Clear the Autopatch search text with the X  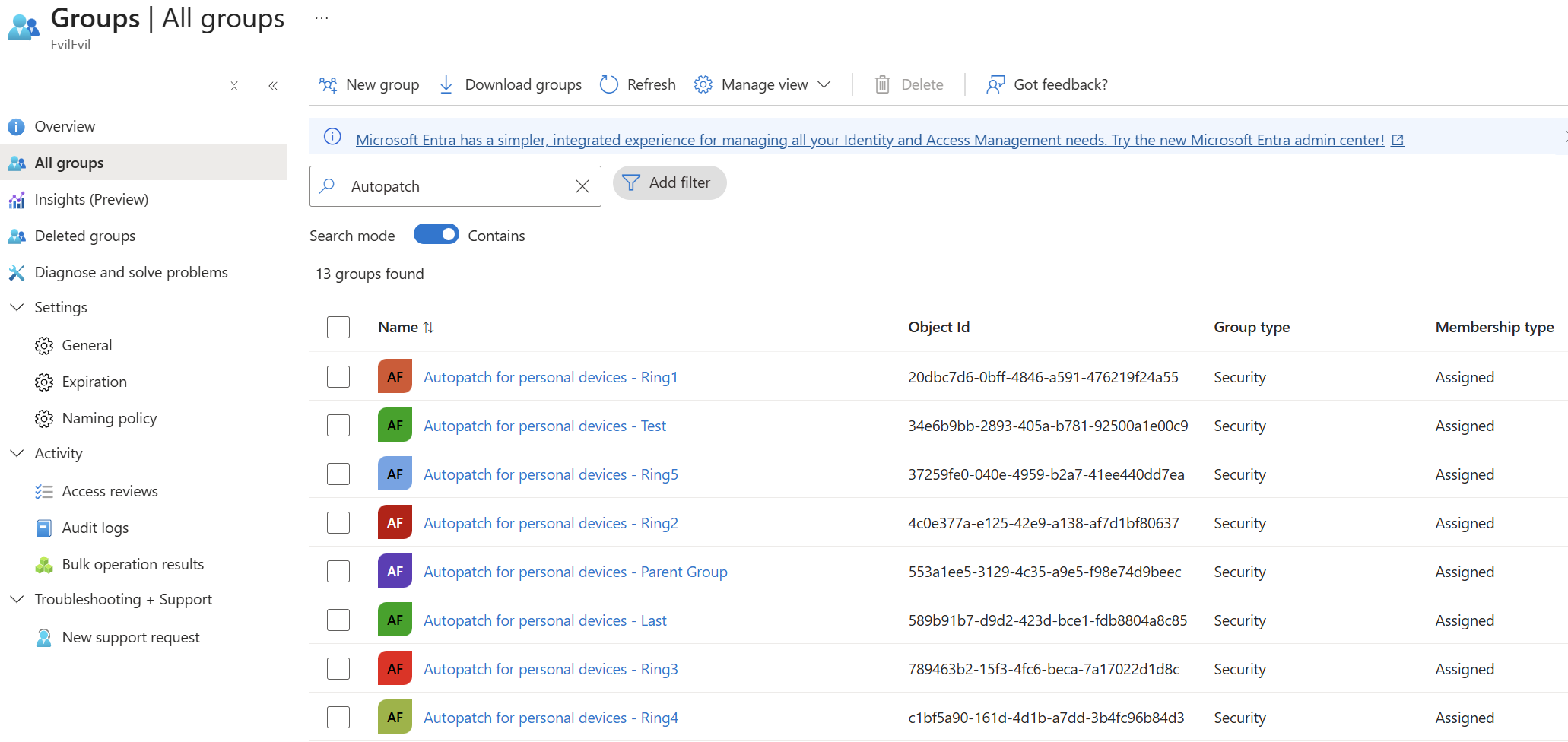(582, 186)
